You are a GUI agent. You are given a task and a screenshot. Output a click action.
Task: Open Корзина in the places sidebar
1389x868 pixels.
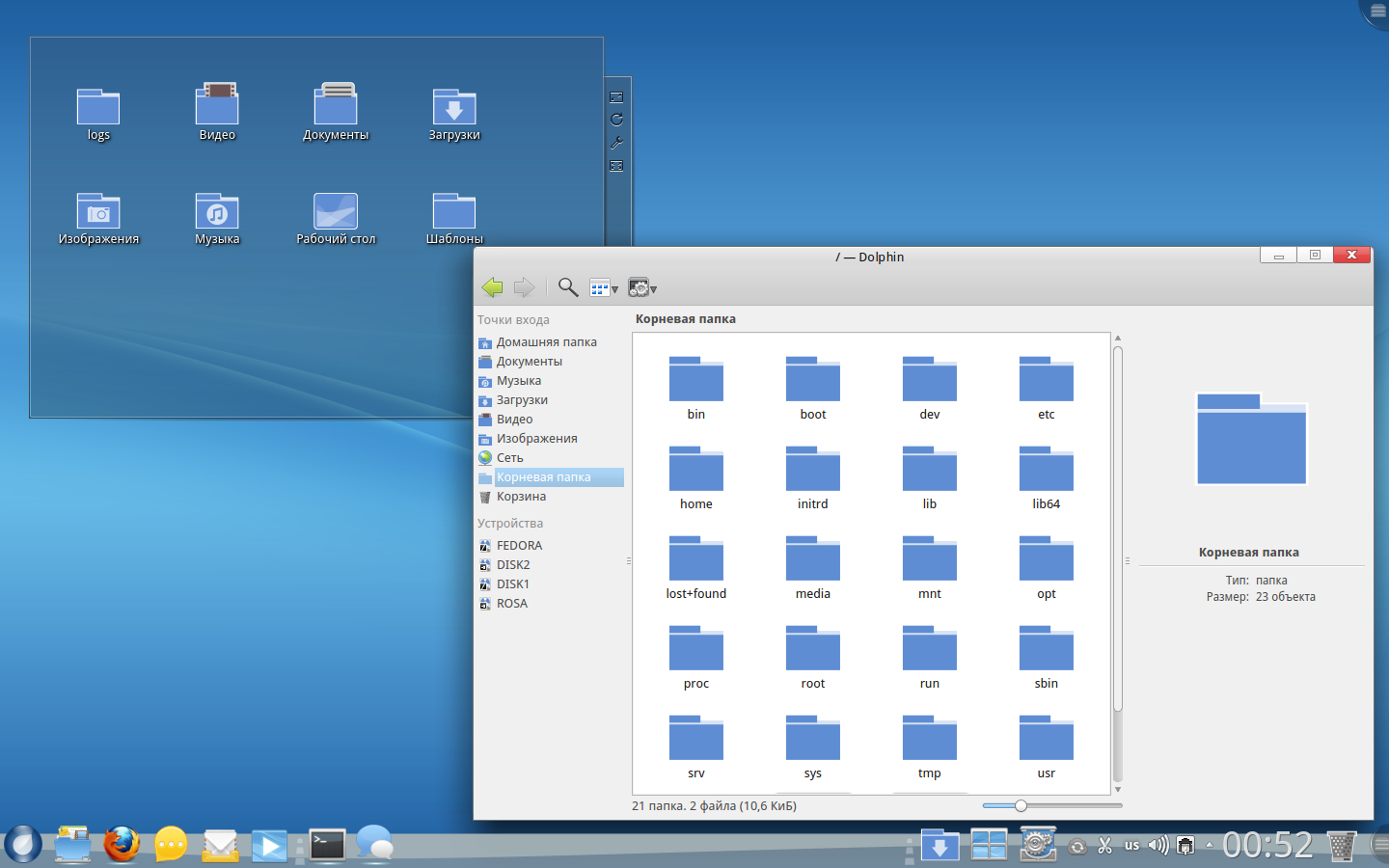[521, 497]
